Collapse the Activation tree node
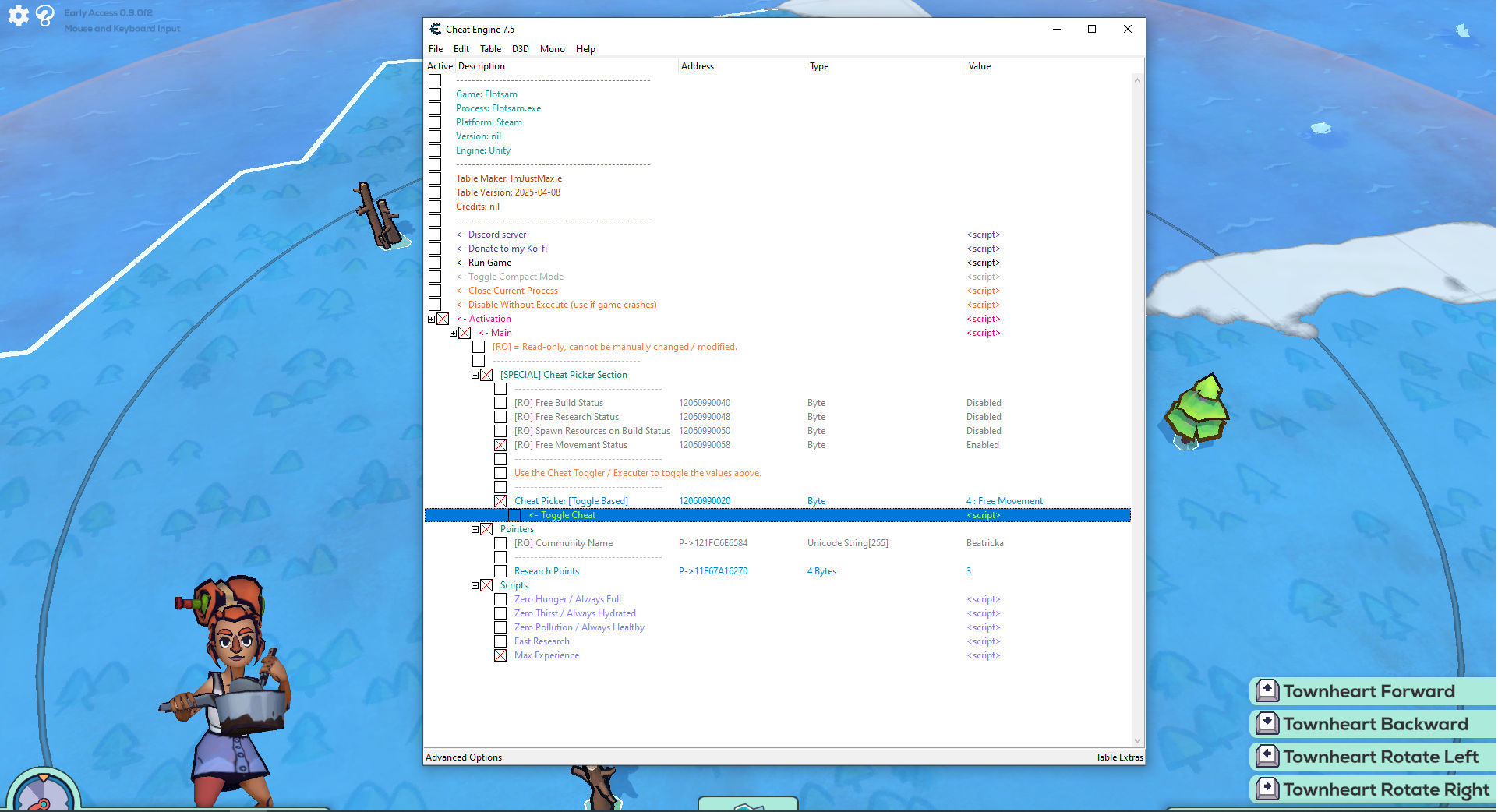 point(432,319)
